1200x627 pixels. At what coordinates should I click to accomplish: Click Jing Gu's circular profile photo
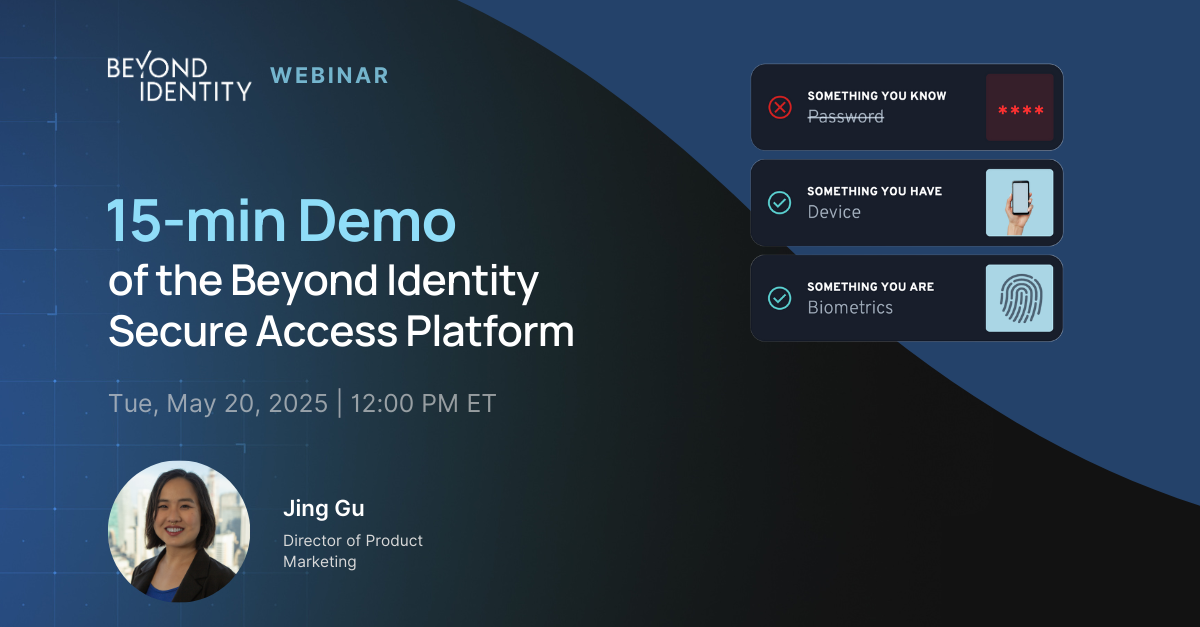(x=179, y=531)
